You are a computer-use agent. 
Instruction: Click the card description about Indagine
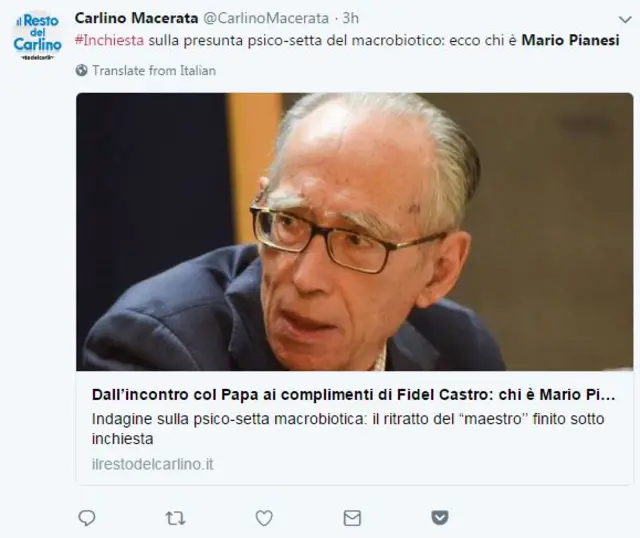[348, 429]
